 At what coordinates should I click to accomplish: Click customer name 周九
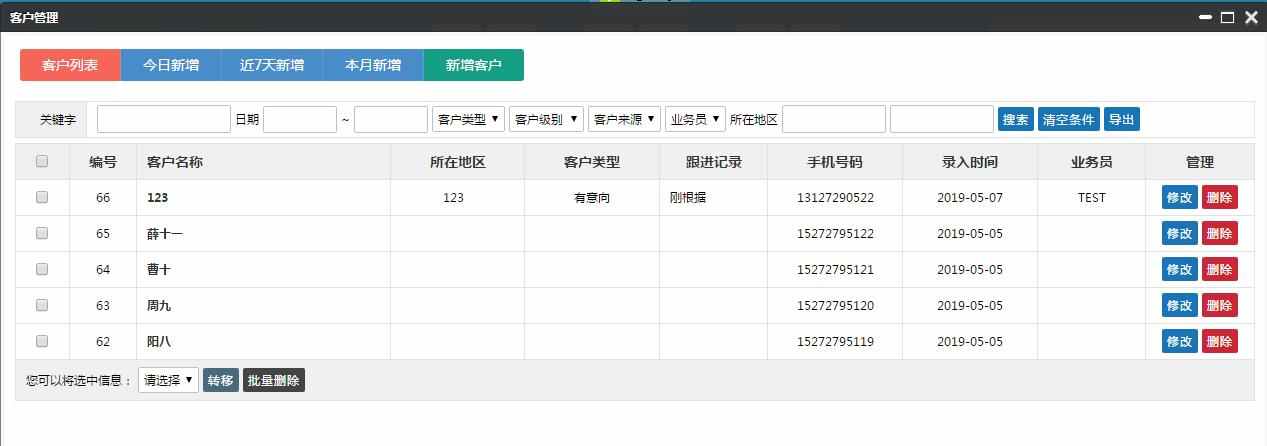[x=159, y=306]
